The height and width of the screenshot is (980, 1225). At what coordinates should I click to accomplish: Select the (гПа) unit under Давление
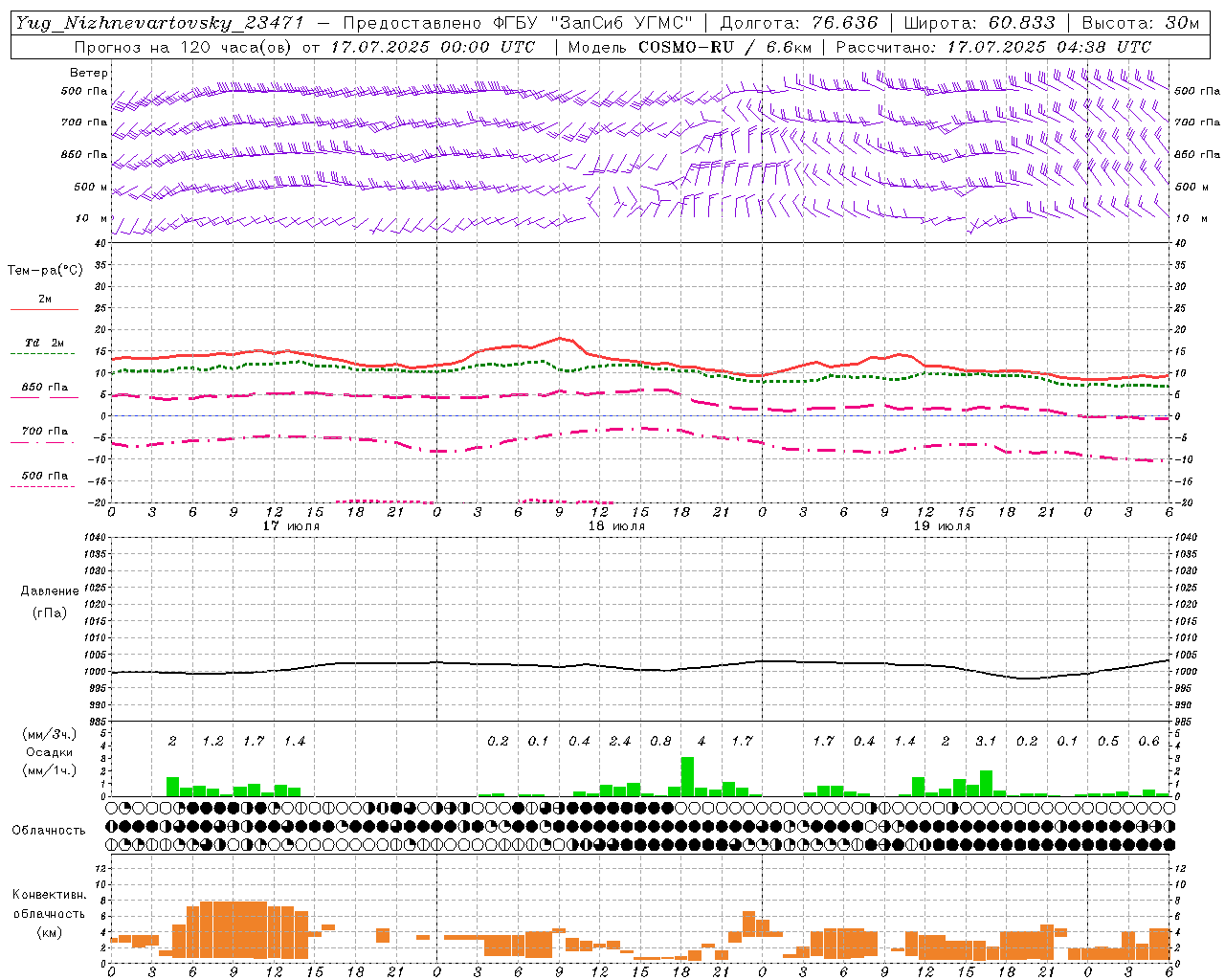(x=49, y=612)
